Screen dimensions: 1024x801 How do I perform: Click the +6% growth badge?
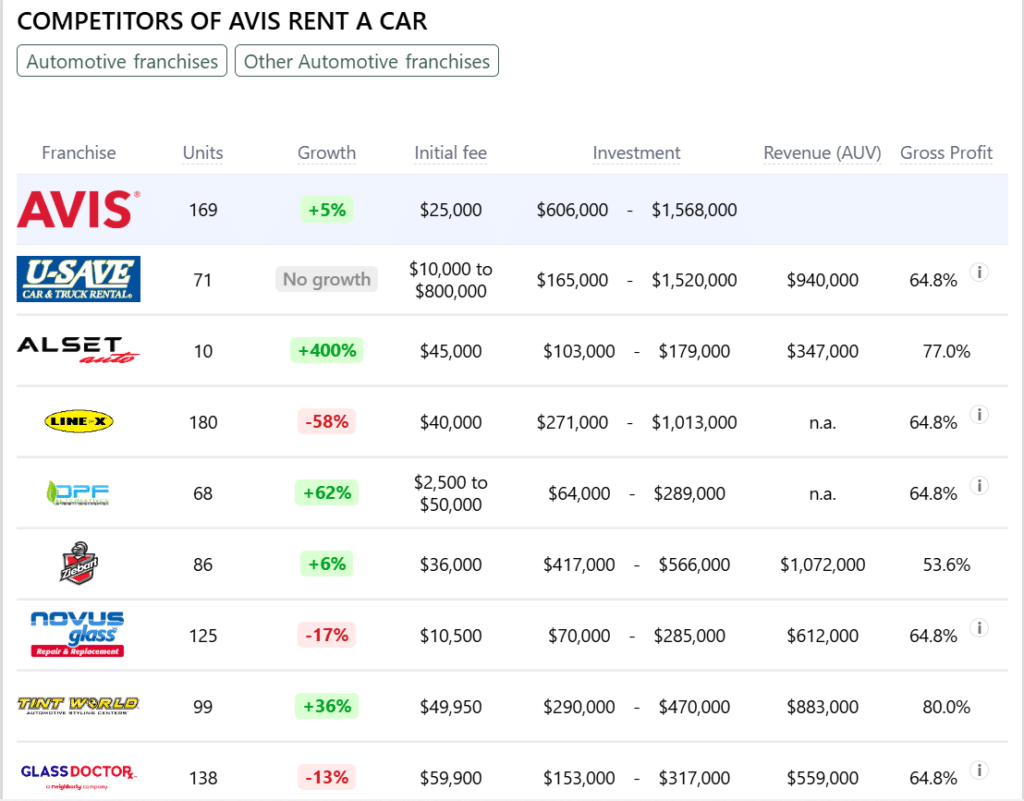click(x=327, y=564)
